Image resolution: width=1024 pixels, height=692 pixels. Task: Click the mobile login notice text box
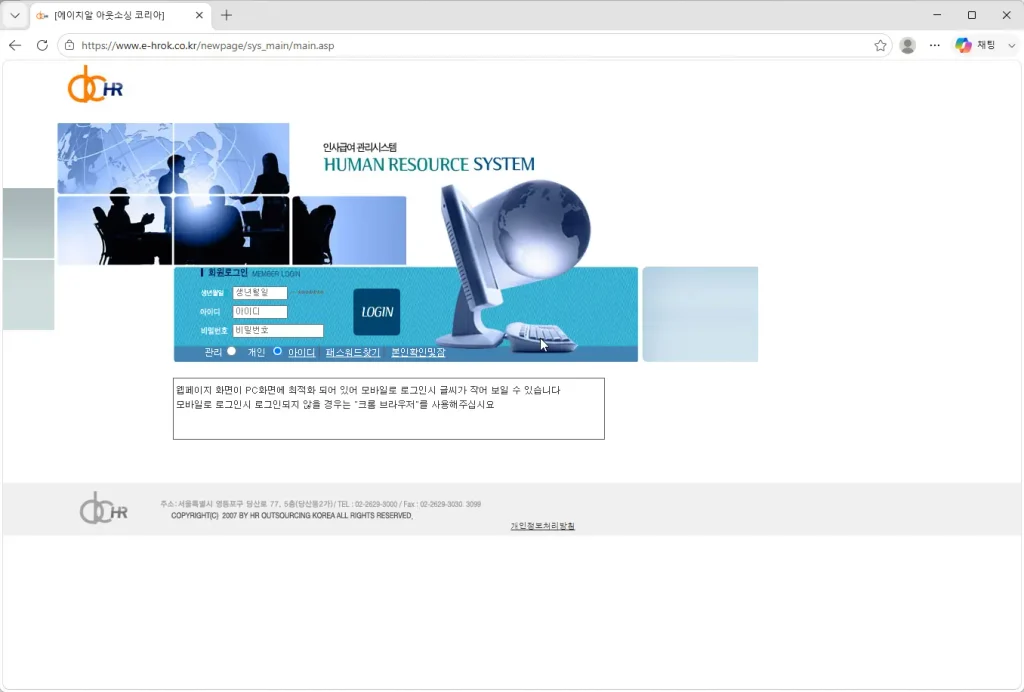click(389, 409)
